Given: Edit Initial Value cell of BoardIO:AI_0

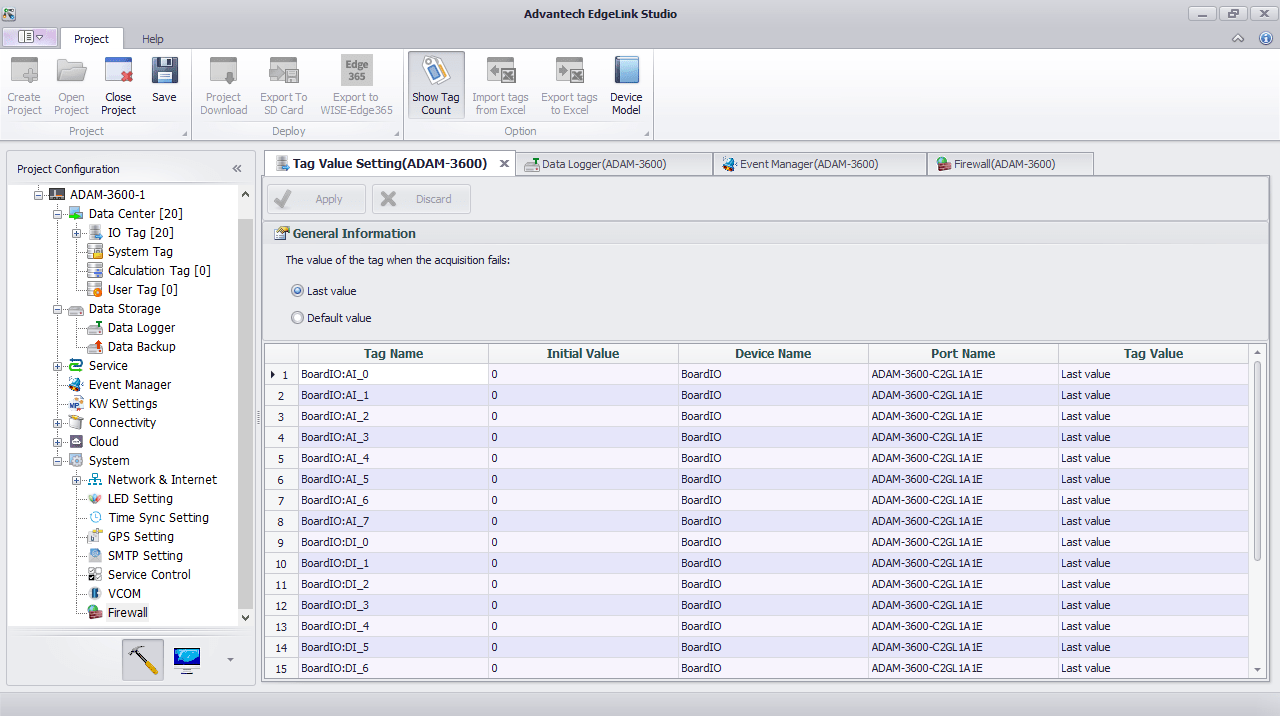Looking at the screenshot, I should (583, 374).
